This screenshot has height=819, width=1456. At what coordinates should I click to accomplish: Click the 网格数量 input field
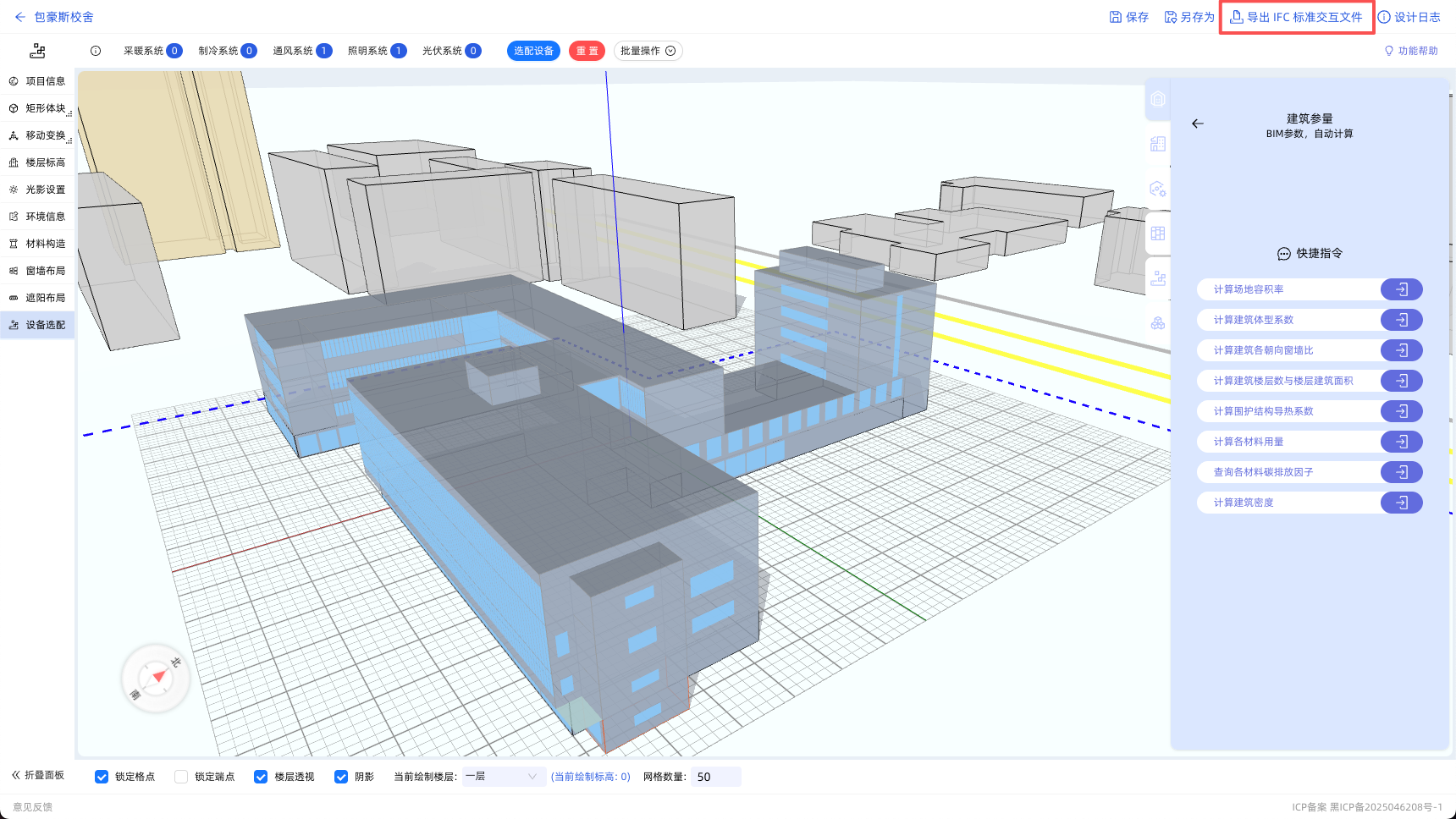pos(715,777)
